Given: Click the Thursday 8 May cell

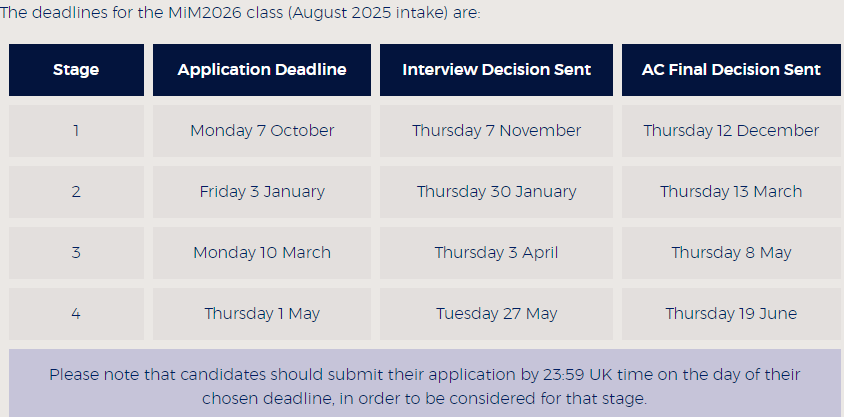Looking at the screenshot, I should click(731, 253).
